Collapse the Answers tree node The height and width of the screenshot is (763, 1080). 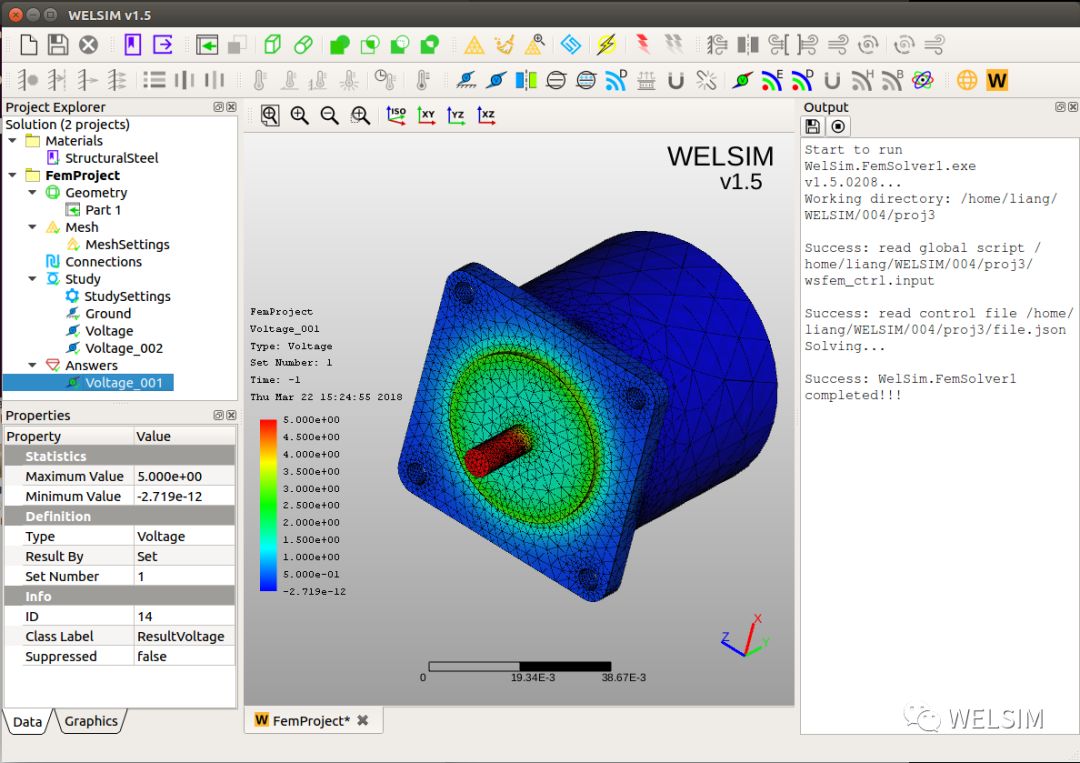[x=32, y=365]
